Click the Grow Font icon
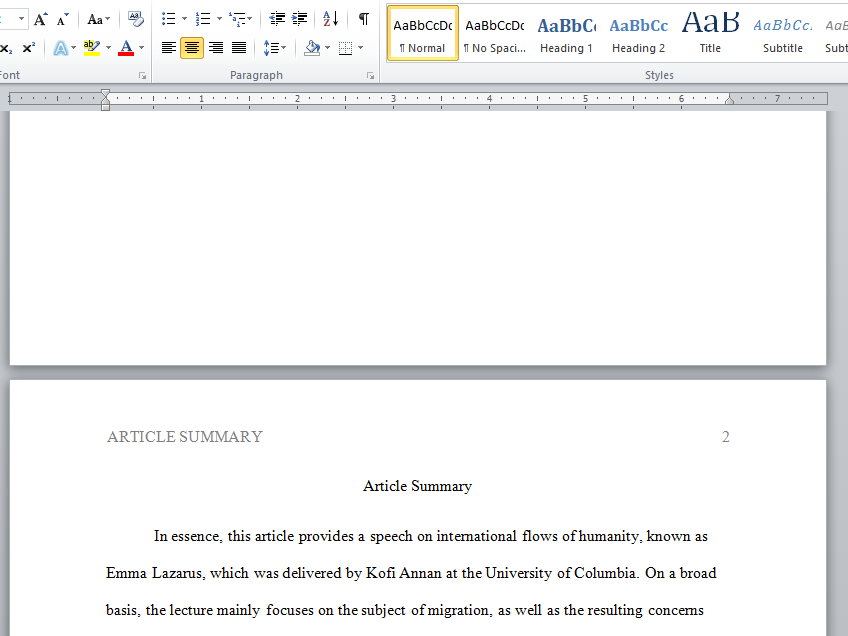The height and width of the screenshot is (636, 848). 41,20
